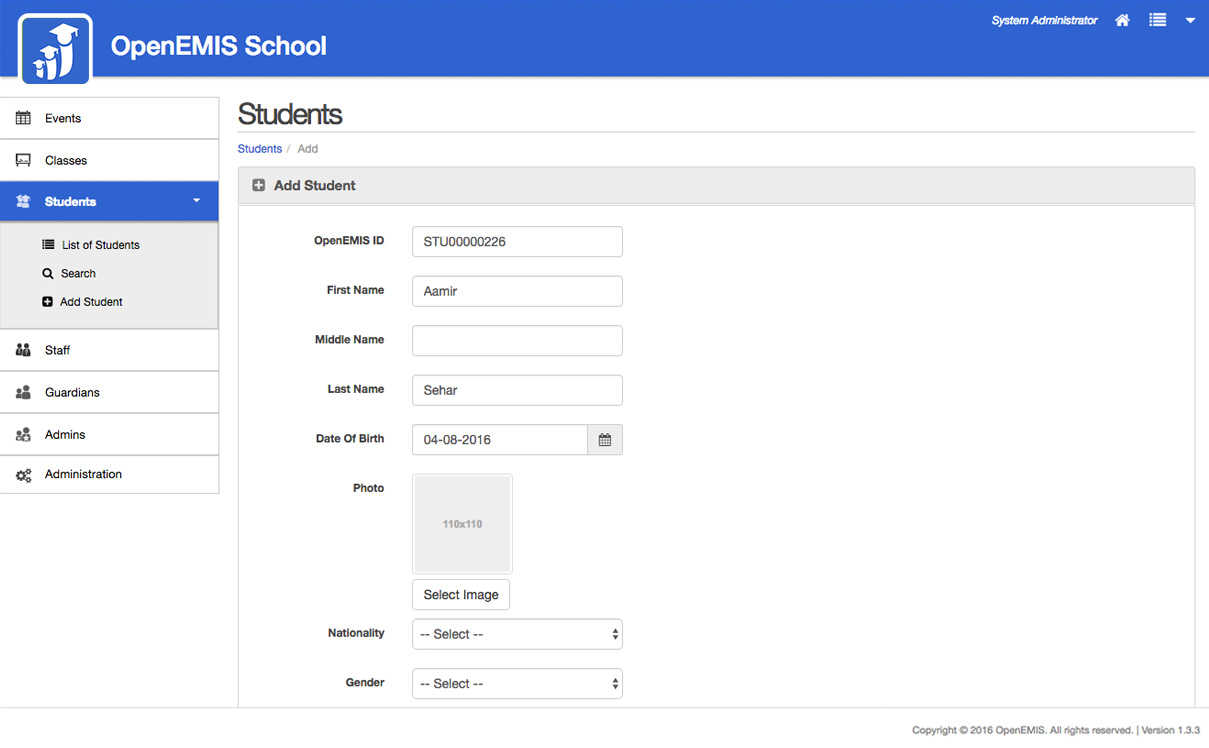The width and height of the screenshot is (1209, 748).
Task: Click the OpenEMIS School logo icon
Action: coord(55,47)
